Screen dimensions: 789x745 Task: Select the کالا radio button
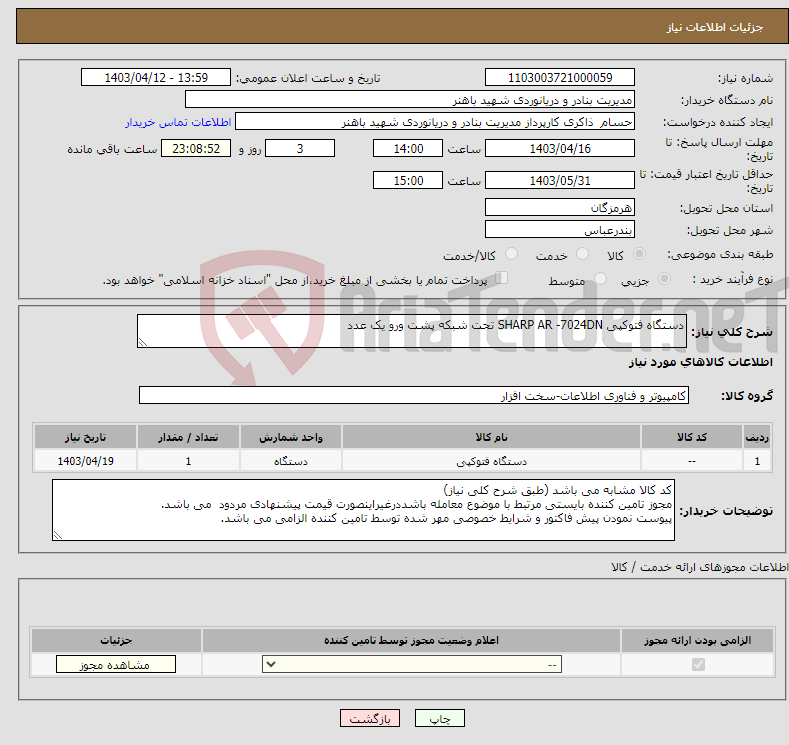coord(639,254)
